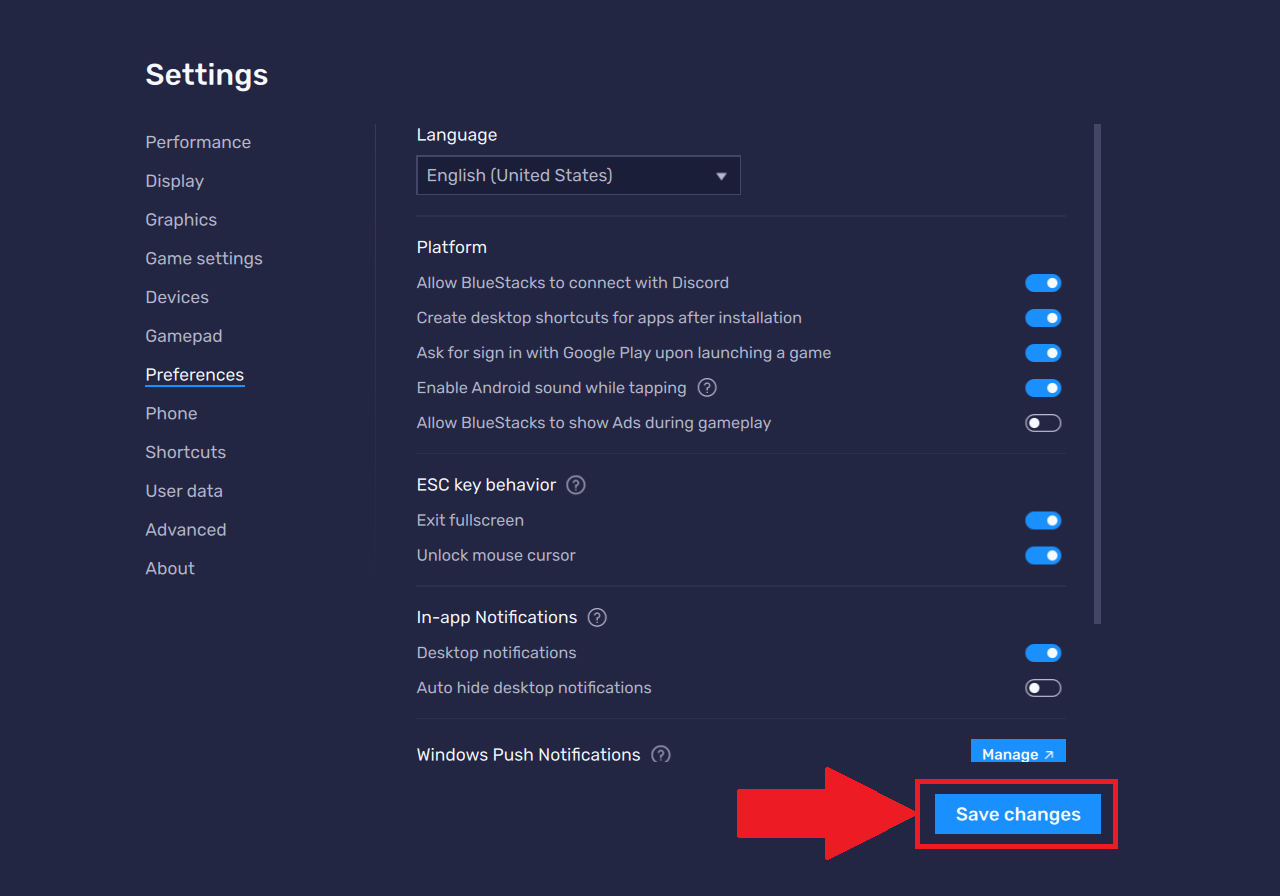1280x896 pixels.
Task: Disable Create desktop shortcuts for apps toggle
Action: (x=1043, y=319)
